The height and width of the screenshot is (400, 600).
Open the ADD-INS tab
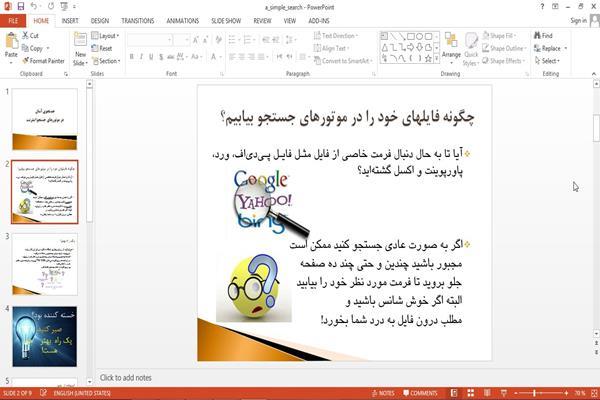319,21
